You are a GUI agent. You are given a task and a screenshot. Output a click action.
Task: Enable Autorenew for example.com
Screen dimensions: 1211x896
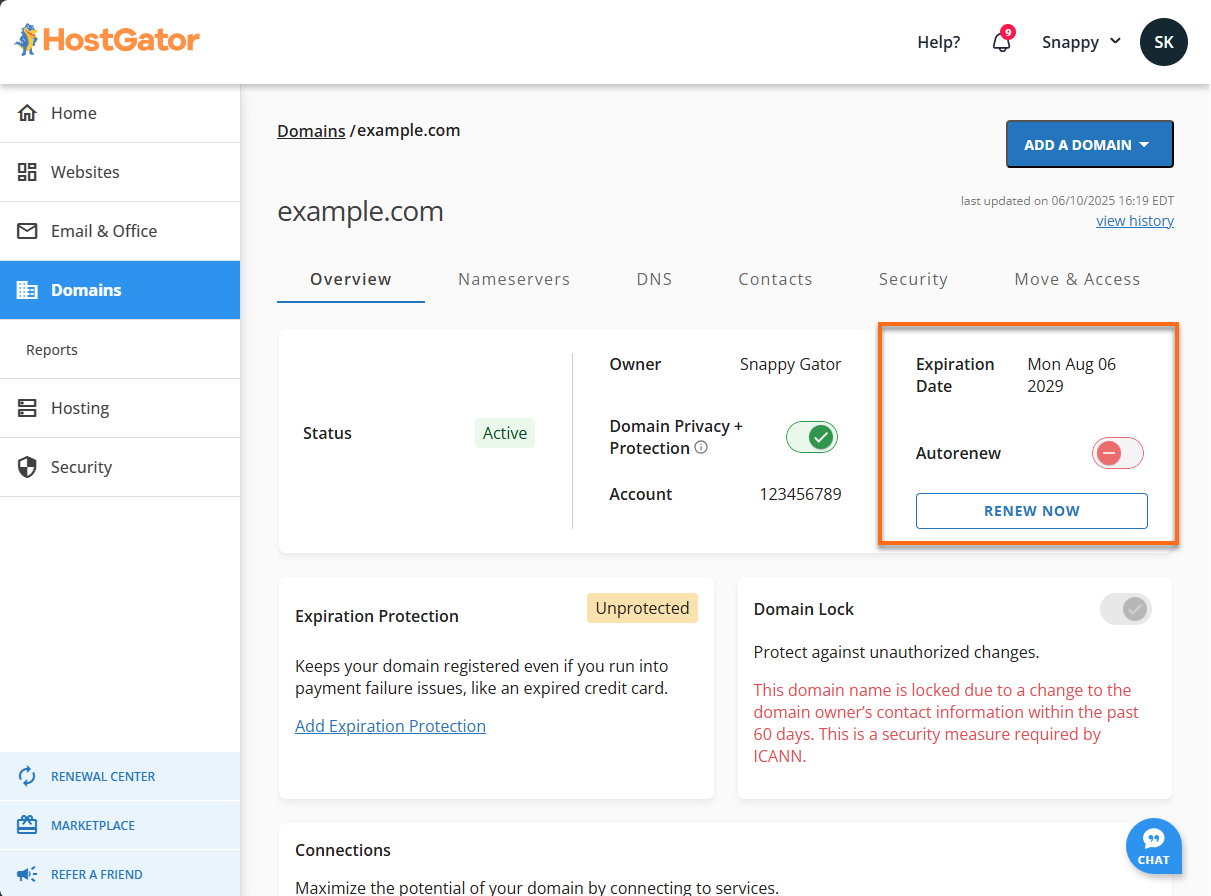coord(1117,453)
